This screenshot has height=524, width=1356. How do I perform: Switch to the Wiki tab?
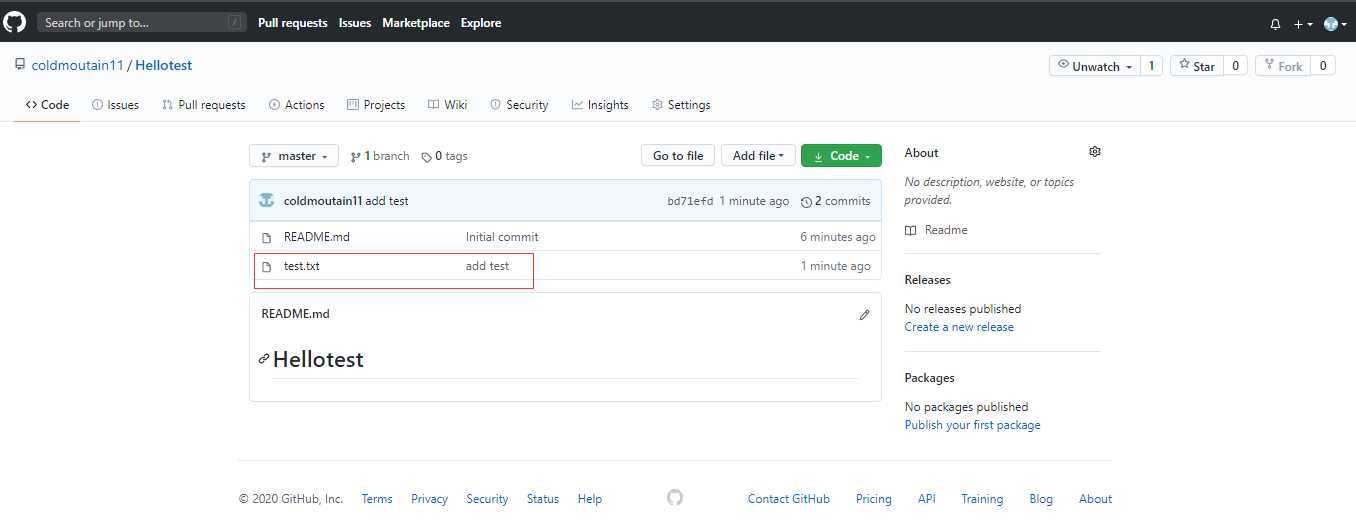447,104
